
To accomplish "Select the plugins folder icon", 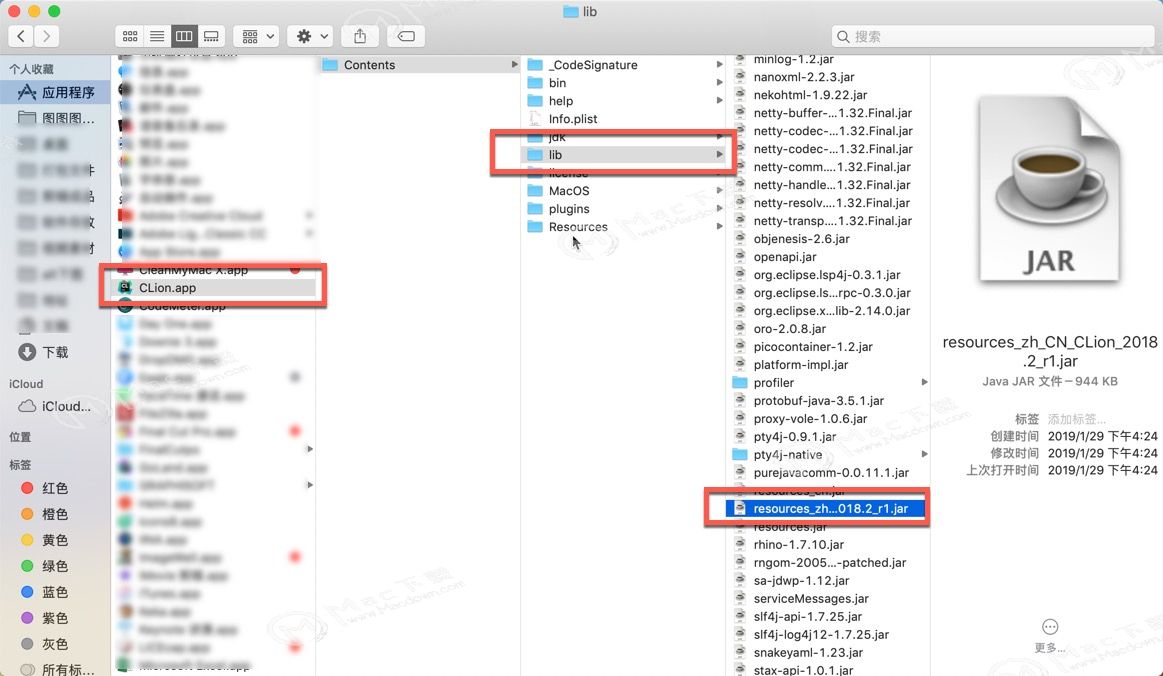I will 535,209.
